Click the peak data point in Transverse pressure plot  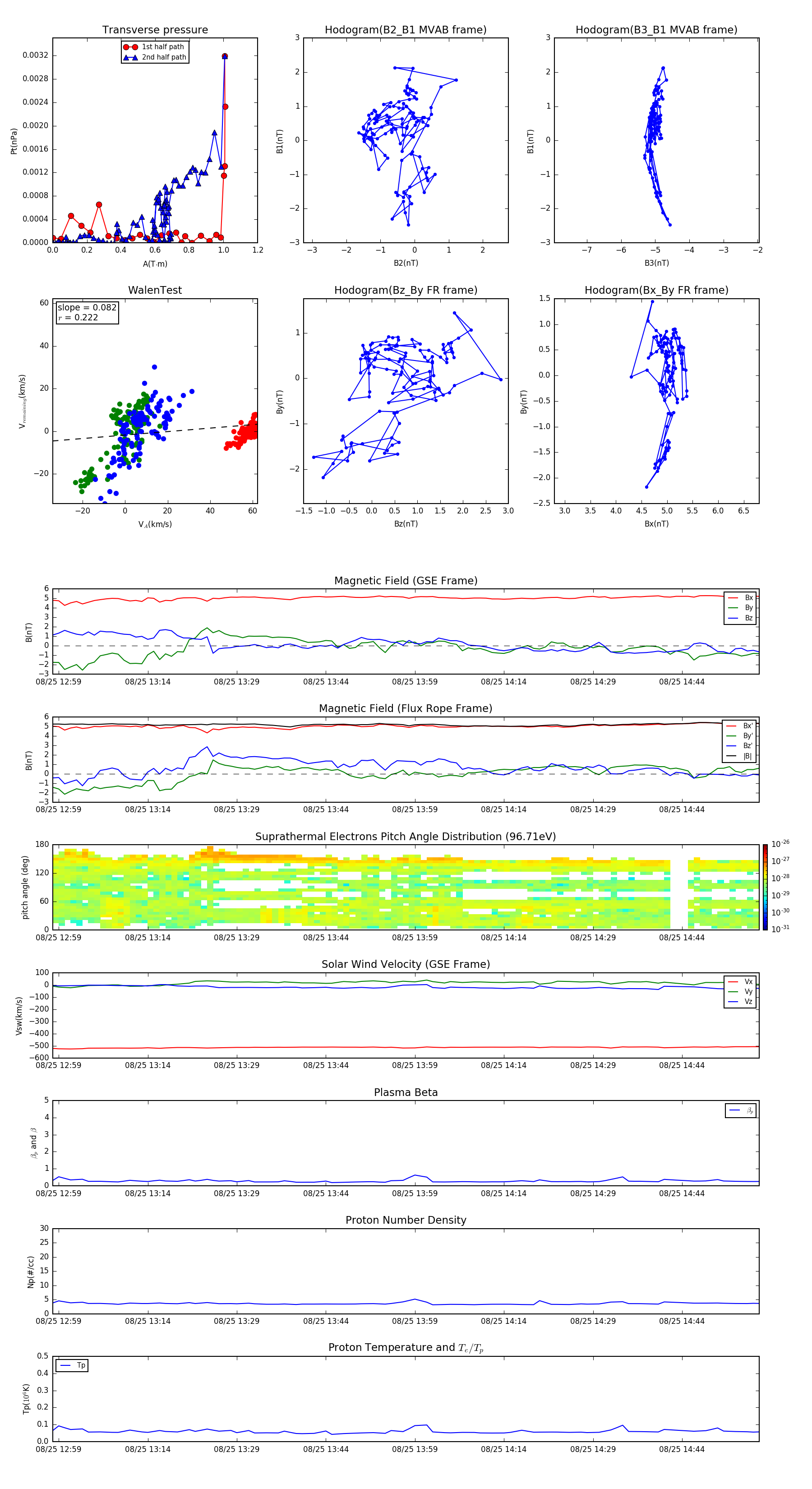coord(225,56)
